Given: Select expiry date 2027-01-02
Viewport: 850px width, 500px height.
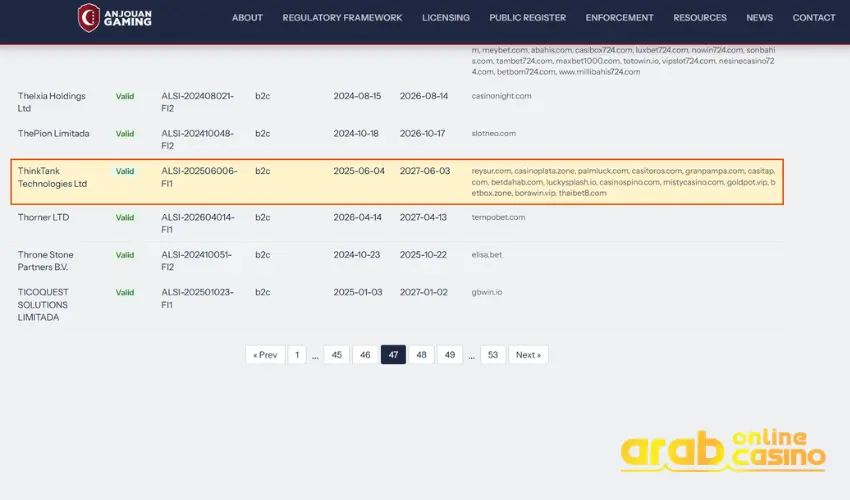Looking at the screenshot, I should coord(424,292).
